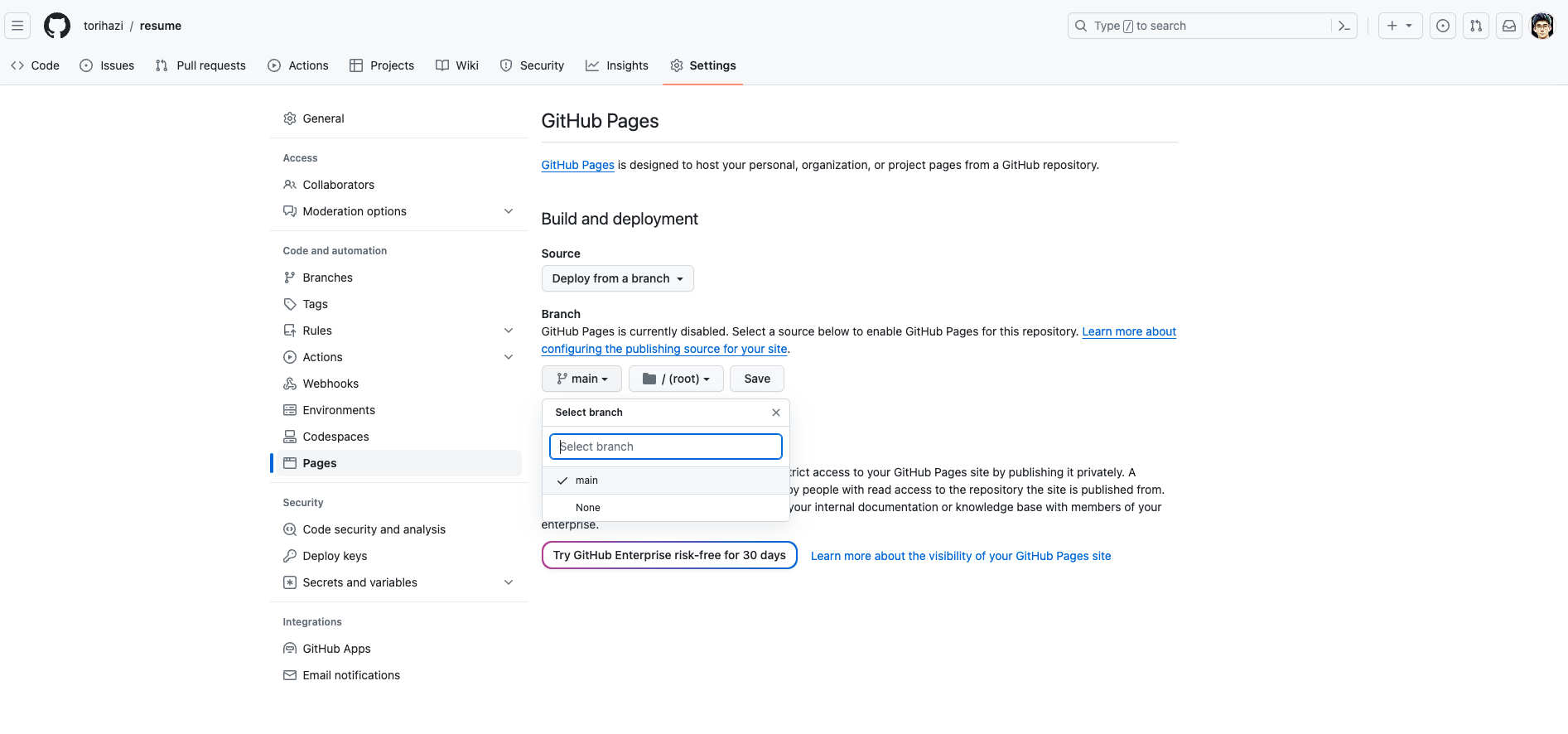This screenshot has width=1568, height=734.
Task: Open the / (root) folder dropdown
Action: (676, 379)
